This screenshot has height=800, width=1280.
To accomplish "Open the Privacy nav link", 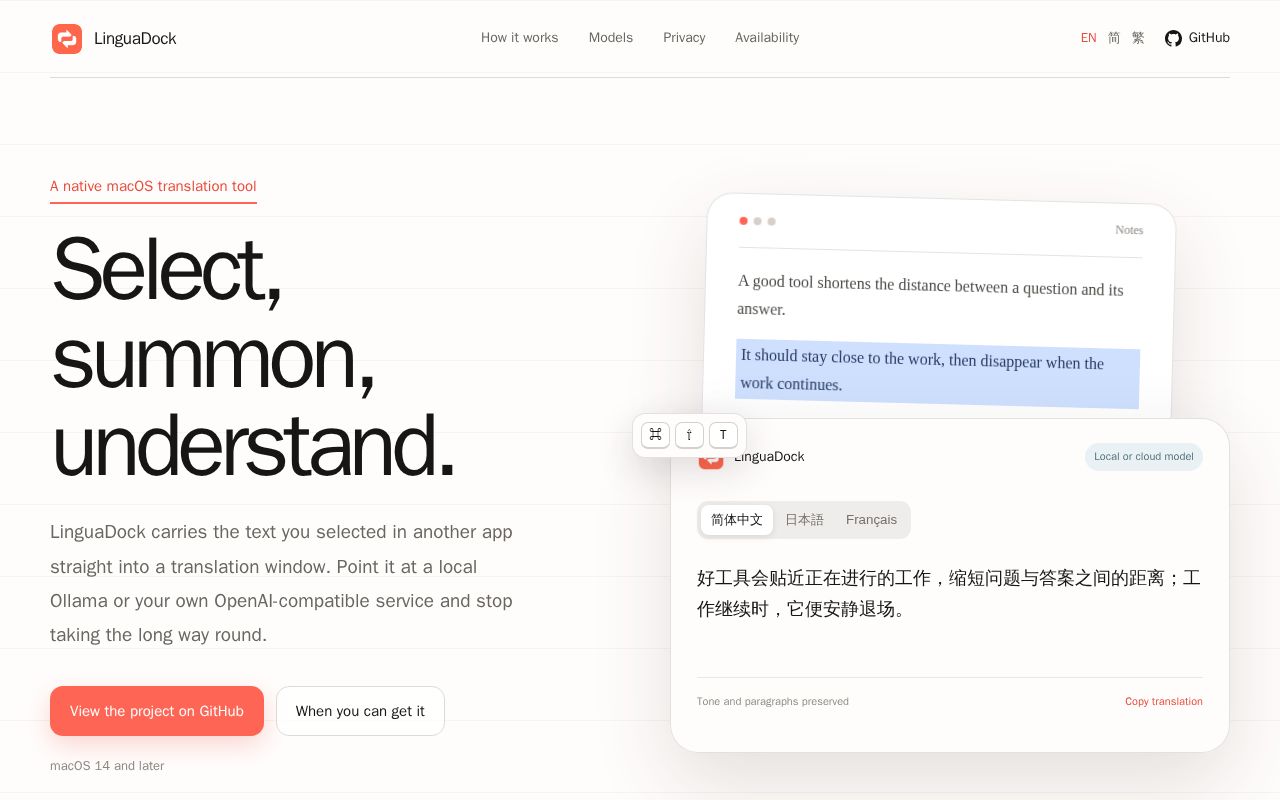I will coord(684,38).
